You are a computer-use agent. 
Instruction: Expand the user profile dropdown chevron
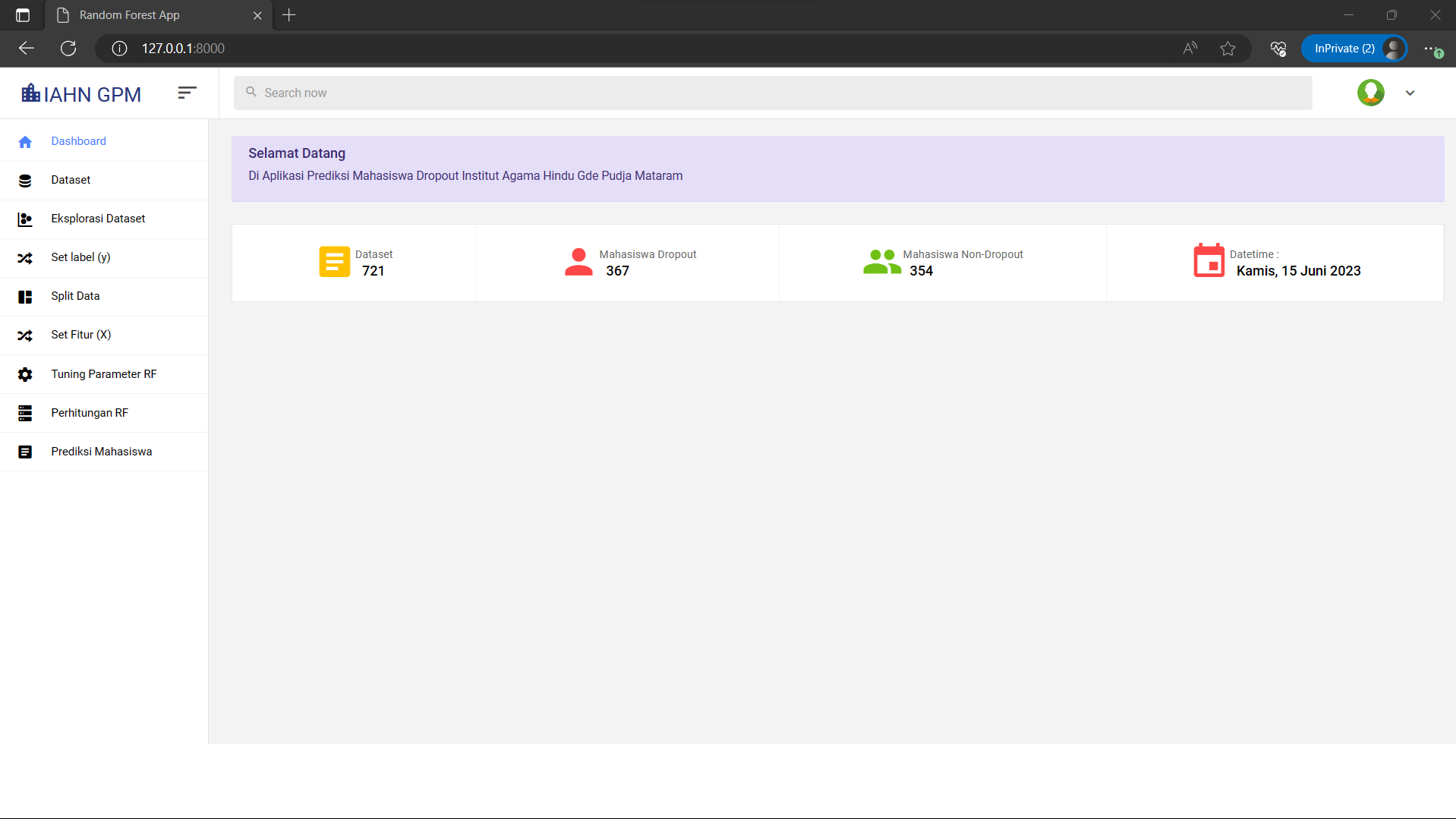(x=1410, y=93)
